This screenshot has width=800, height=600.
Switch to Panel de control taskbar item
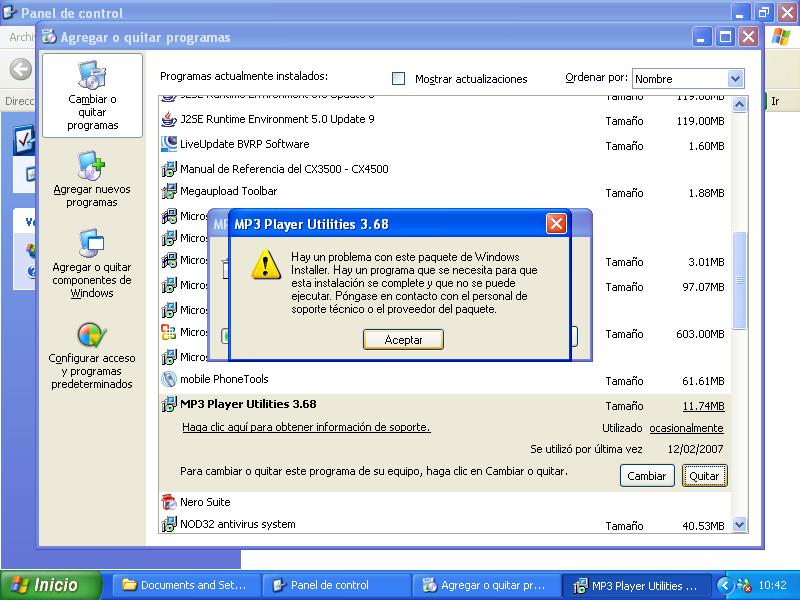(x=336, y=586)
